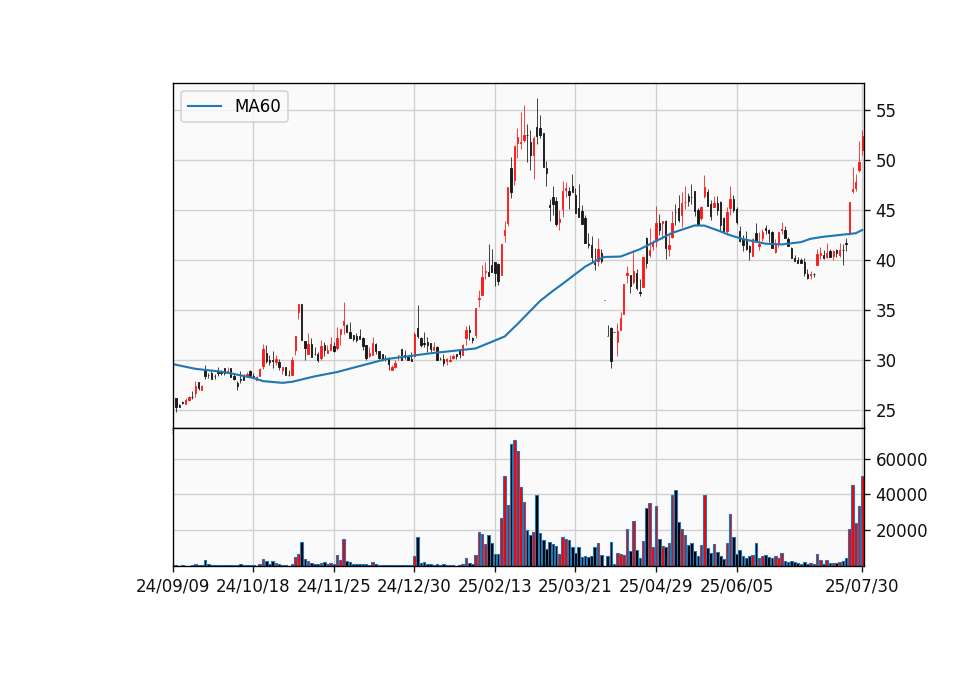Click the 25 price axis label
Image resolution: width=960 pixels, height=690 pixels.
[x=885, y=411]
